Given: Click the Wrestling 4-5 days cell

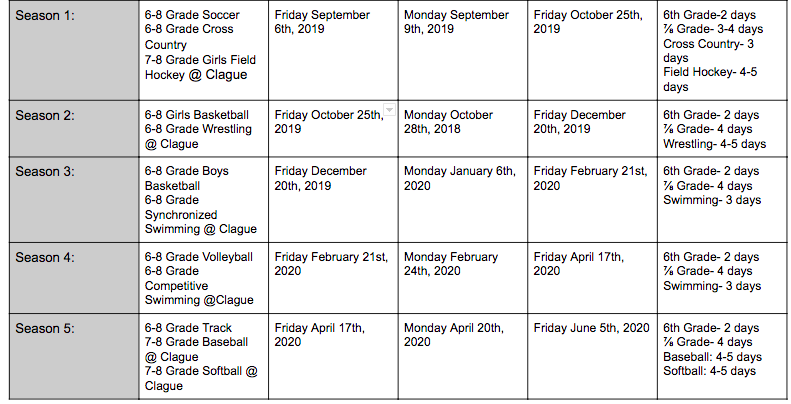Looking at the screenshot, I should pos(722,129).
